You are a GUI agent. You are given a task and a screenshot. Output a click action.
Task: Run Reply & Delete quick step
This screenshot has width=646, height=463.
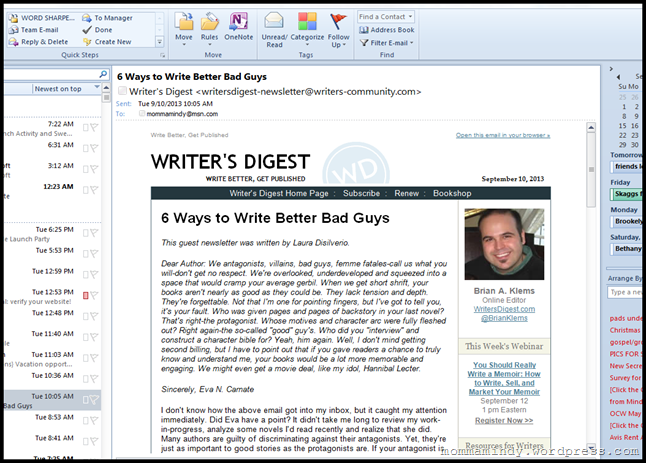[39, 42]
